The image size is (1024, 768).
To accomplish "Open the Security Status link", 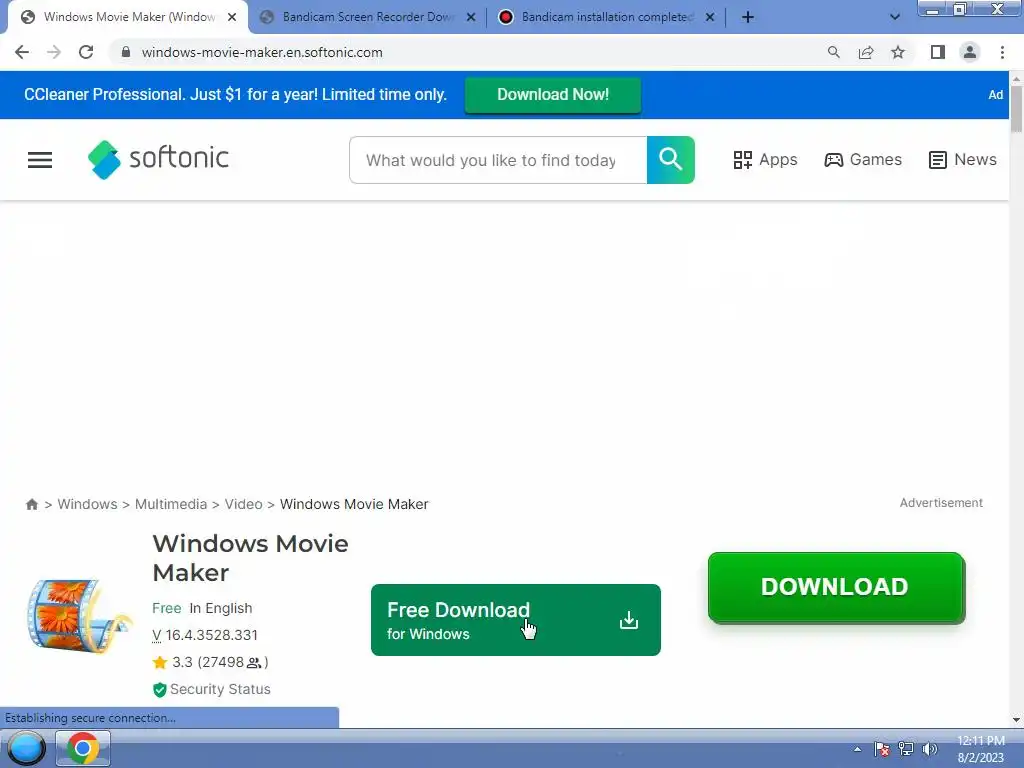I will (212, 689).
